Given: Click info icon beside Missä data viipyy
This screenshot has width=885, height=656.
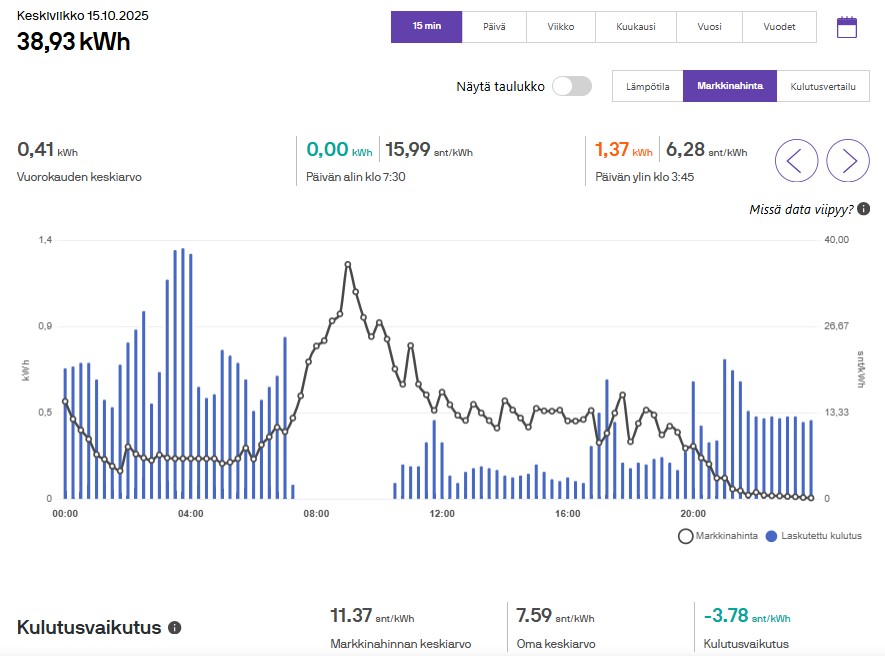Looking at the screenshot, I should (863, 209).
